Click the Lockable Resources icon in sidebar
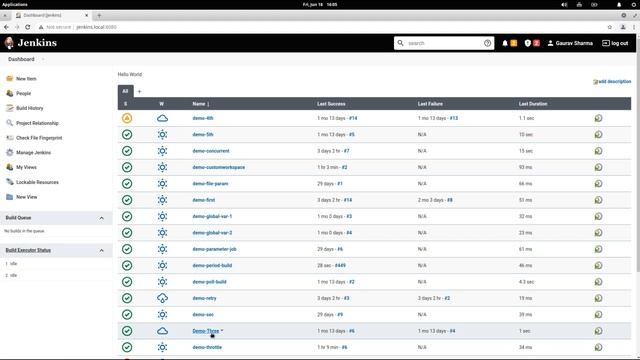640x360 pixels. coord(10,182)
